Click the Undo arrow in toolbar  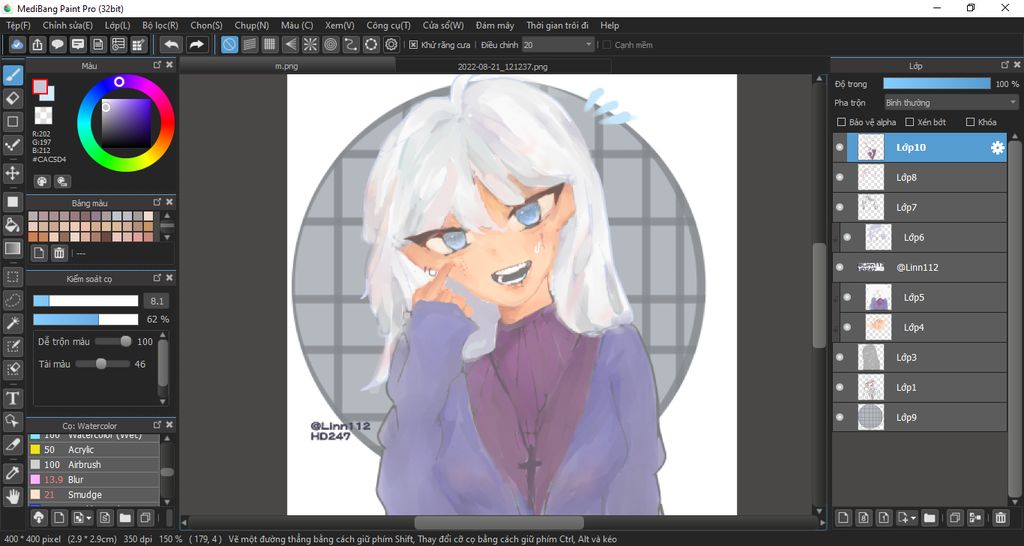point(171,44)
